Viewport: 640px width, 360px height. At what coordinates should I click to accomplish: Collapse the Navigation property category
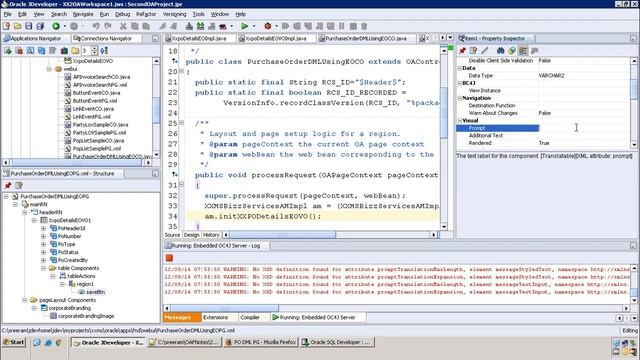pyautogui.click(x=460, y=98)
